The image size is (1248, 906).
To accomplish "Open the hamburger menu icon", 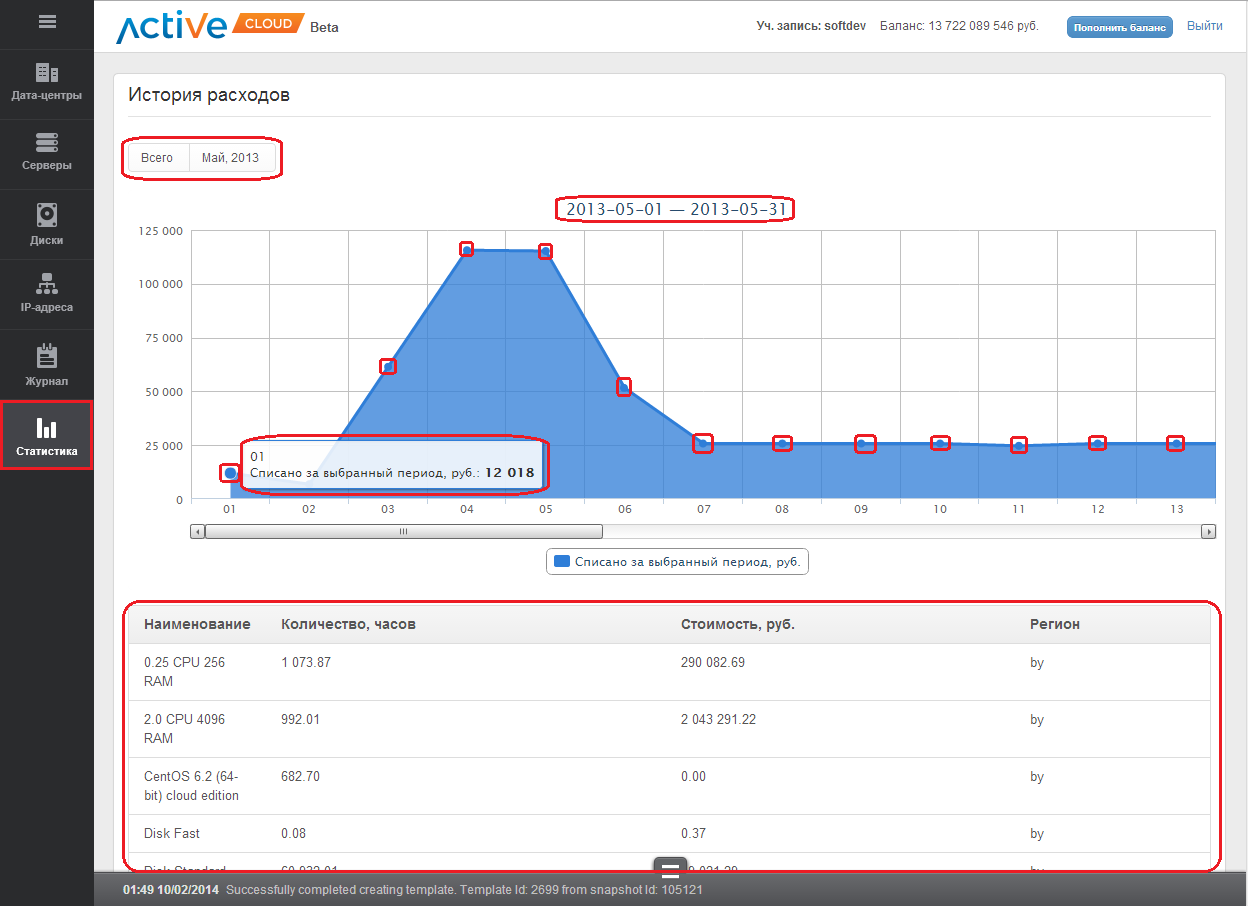I will point(47,22).
